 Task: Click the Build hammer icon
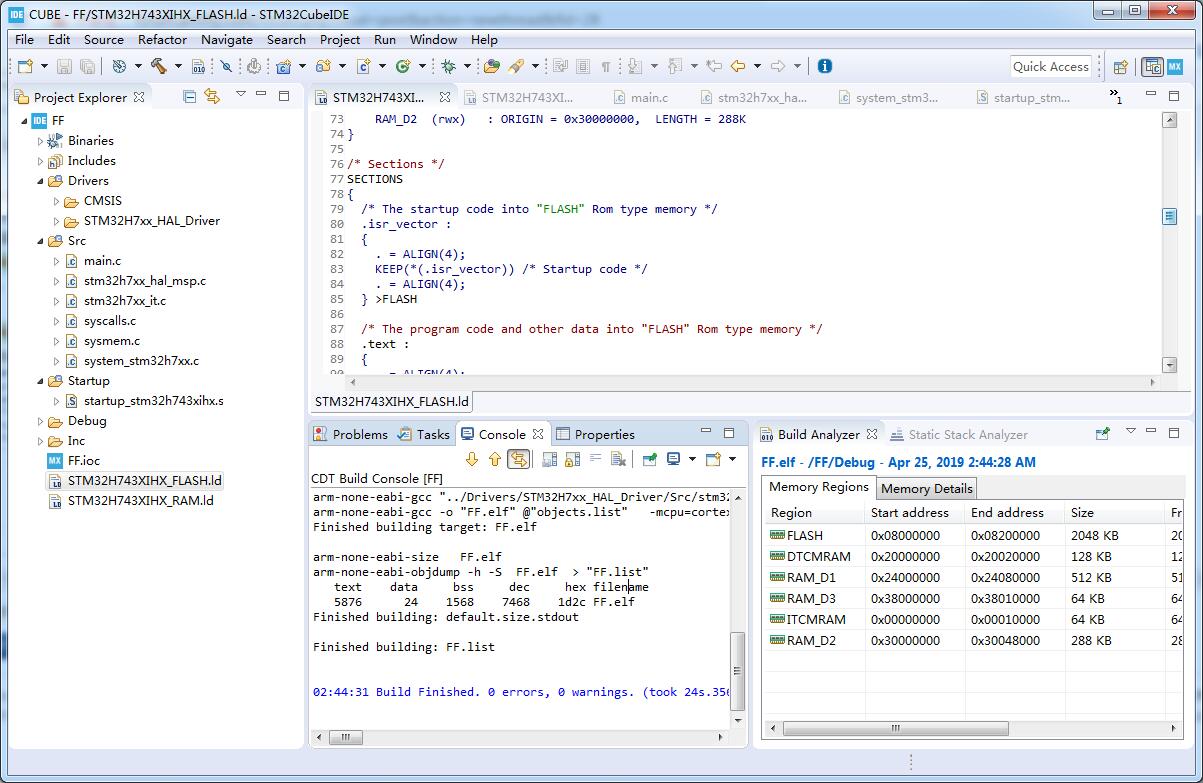point(158,66)
